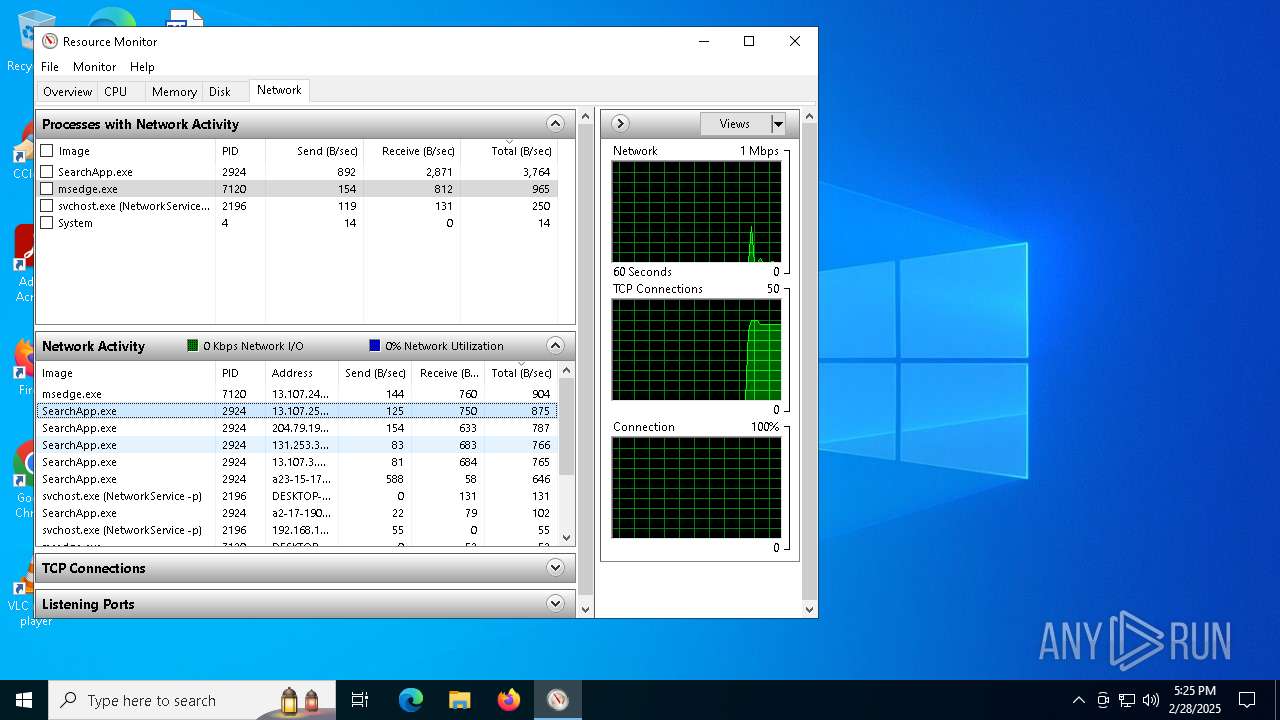Open the Recycle Bin desktop icon
The height and width of the screenshot is (720, 1280).
click(22, 40)
